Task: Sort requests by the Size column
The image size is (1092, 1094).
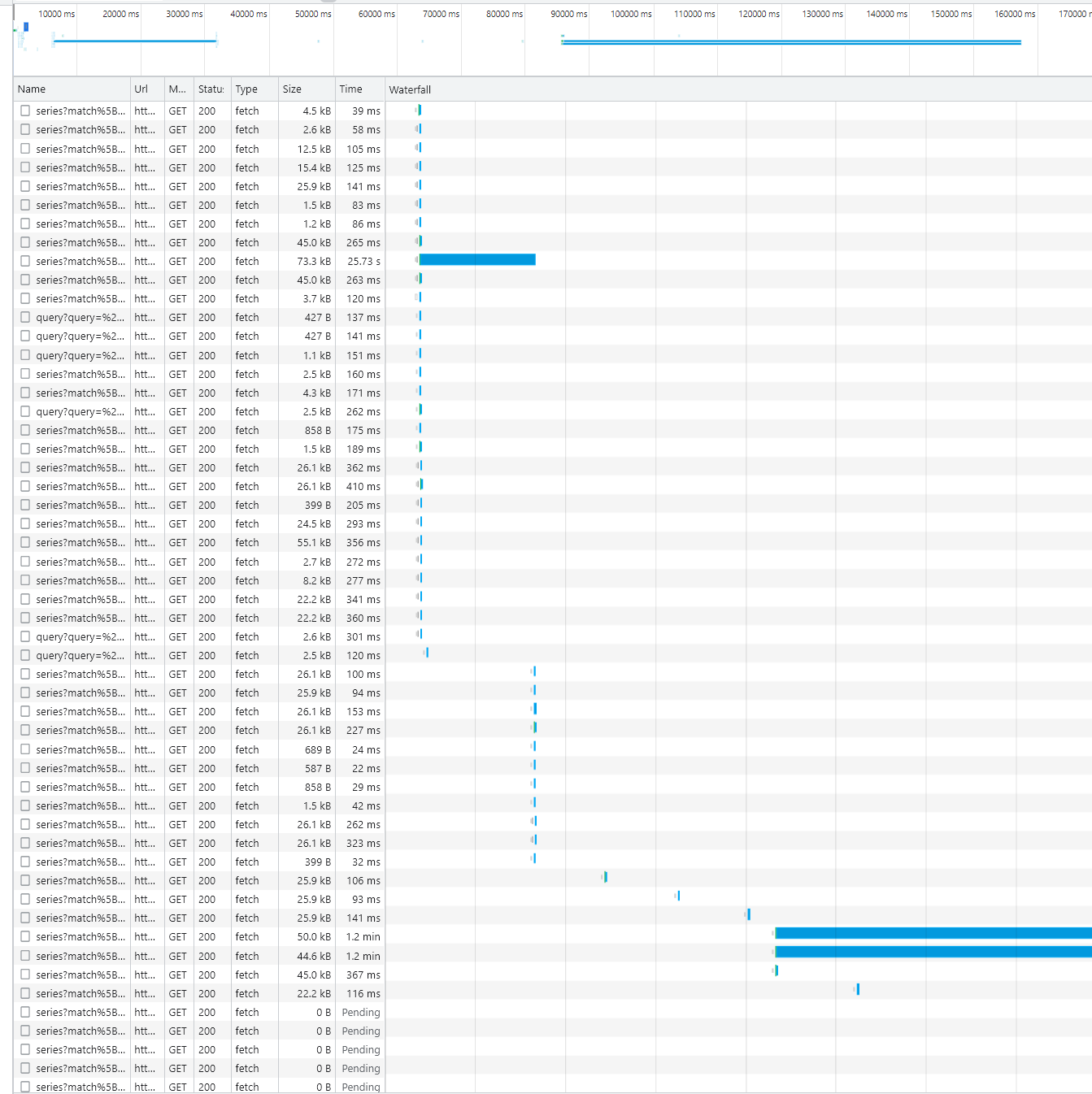Action: [x=291, y=89]
